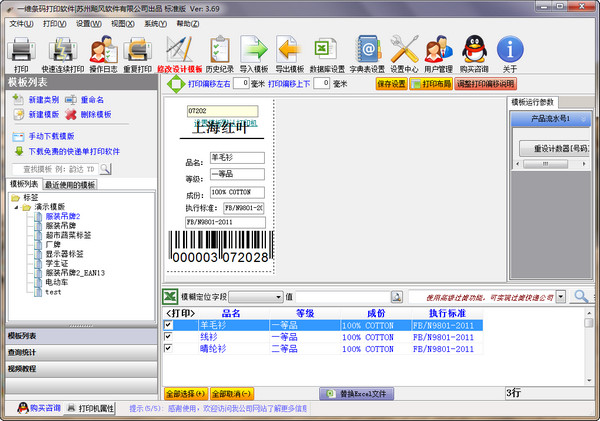Open 用户管理 user management
This screenshot has height=421, width=600.
pyautogui.click(x=439, y=54)
